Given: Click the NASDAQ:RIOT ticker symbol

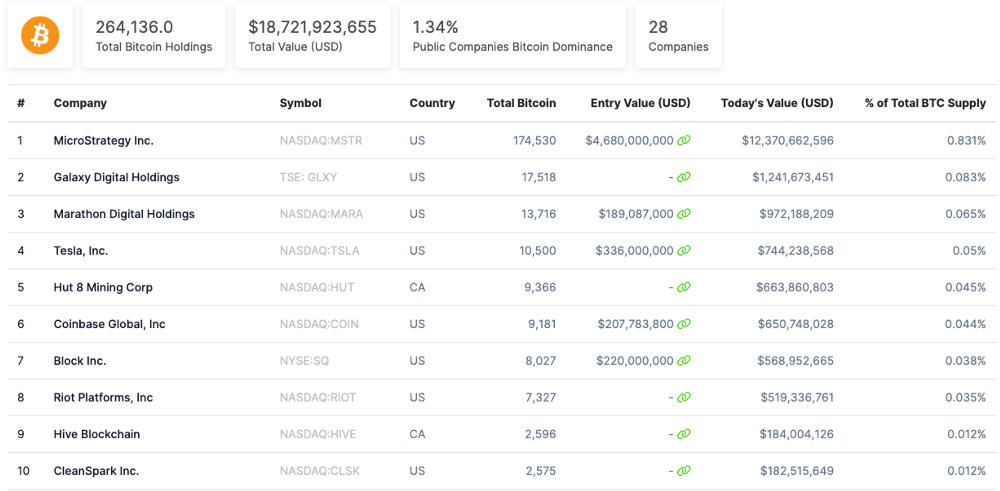Looking at the screenshot, I should (x=318, y=397).
